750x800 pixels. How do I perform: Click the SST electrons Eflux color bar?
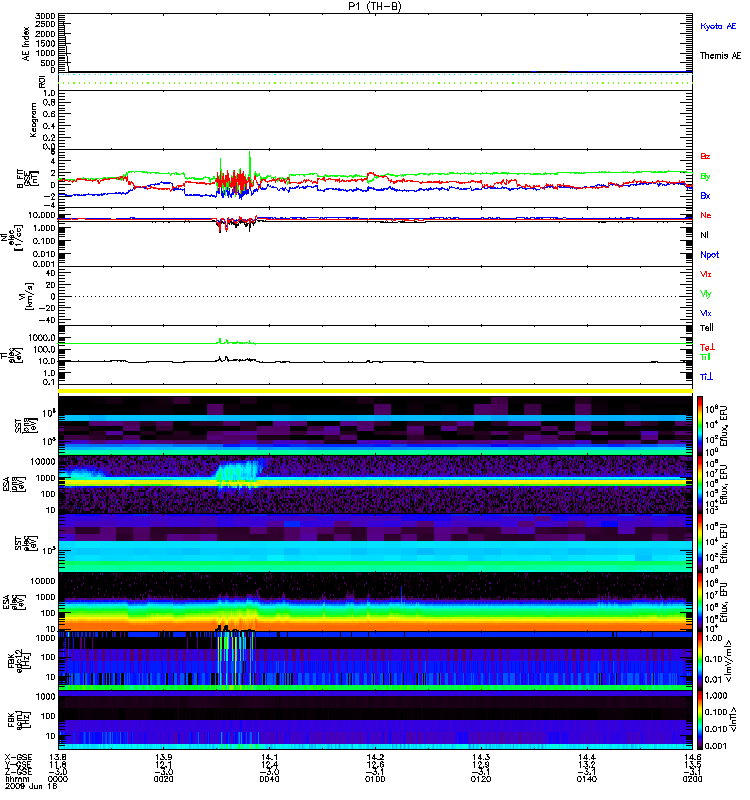[700, 543]
